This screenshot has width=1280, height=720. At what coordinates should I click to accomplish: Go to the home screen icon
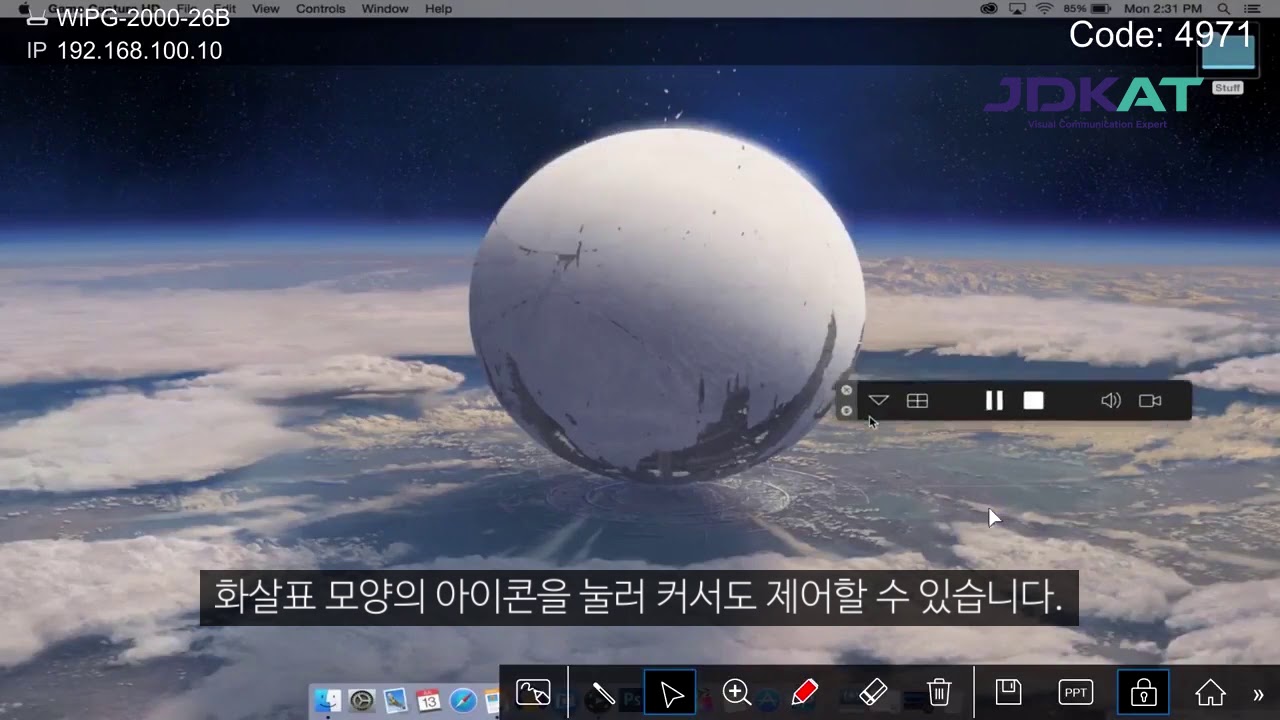tap(1210, 692)
